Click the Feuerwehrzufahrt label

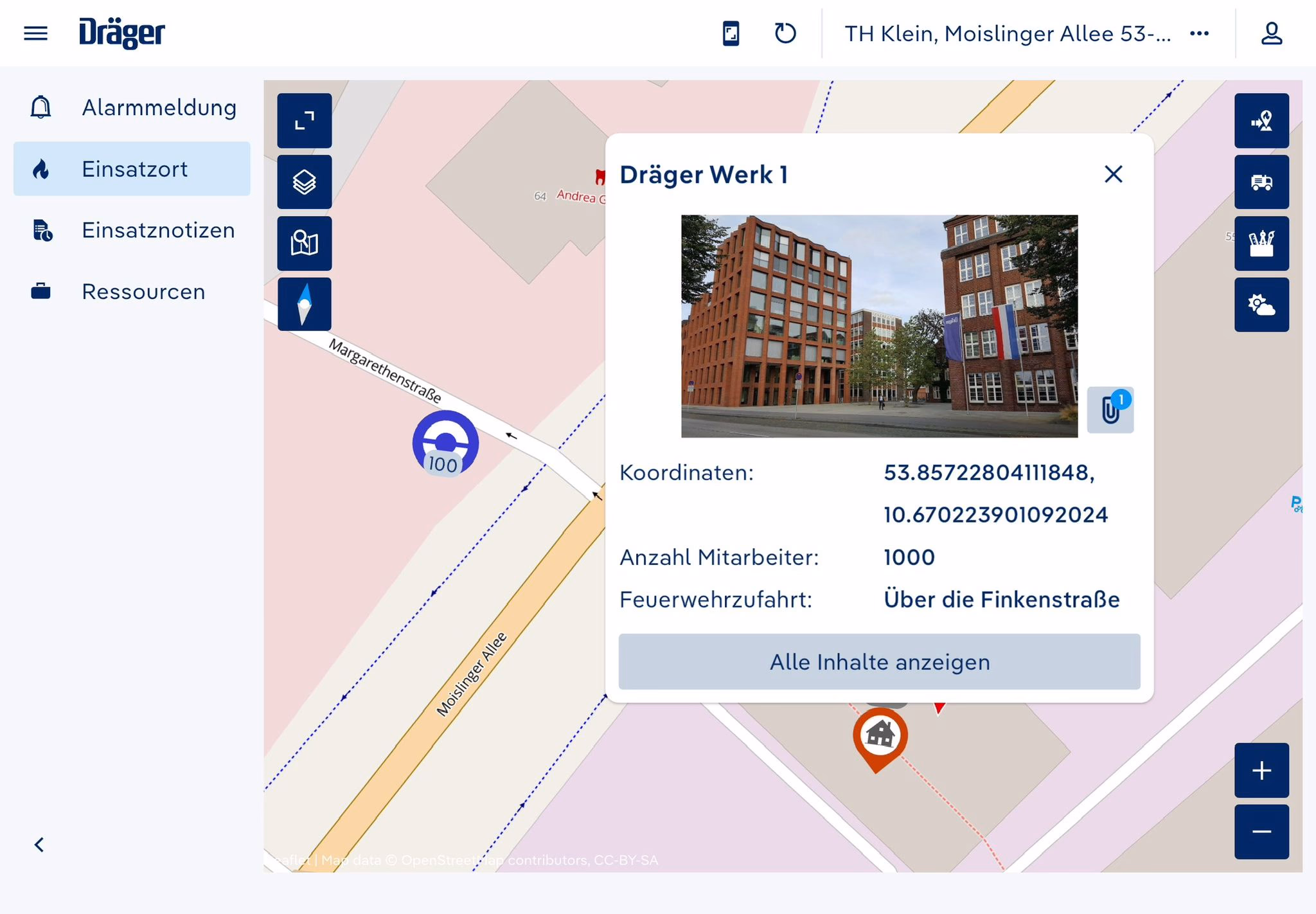tap(716, 600)
